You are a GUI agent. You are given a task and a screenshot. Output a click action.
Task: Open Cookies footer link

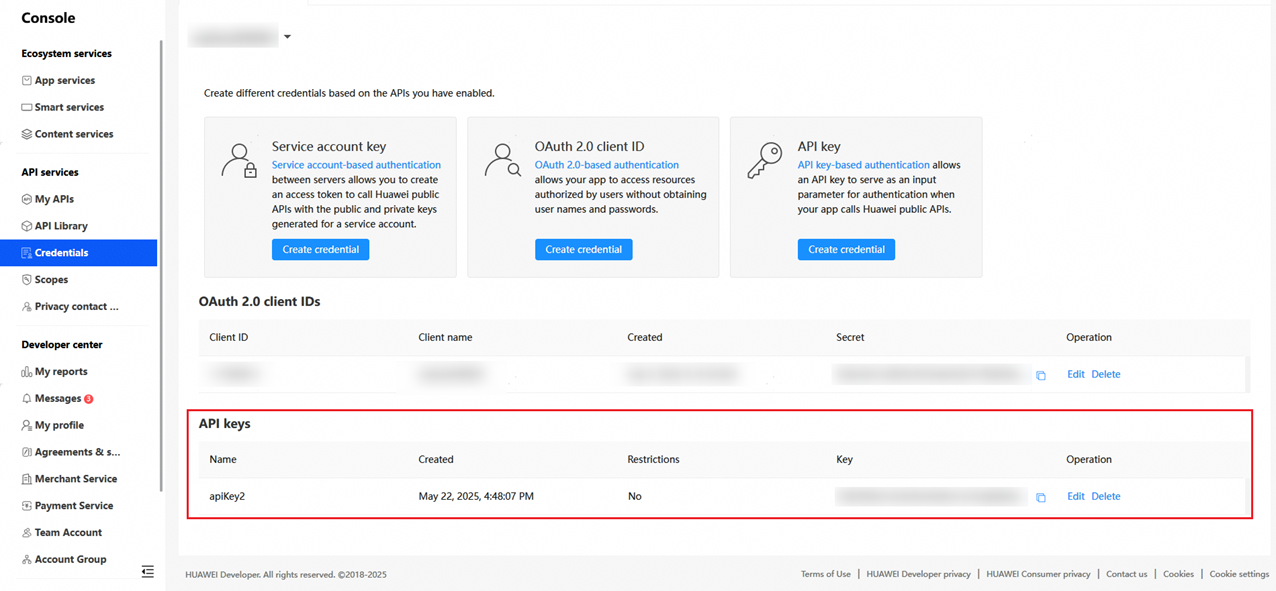coord(1179,574)
